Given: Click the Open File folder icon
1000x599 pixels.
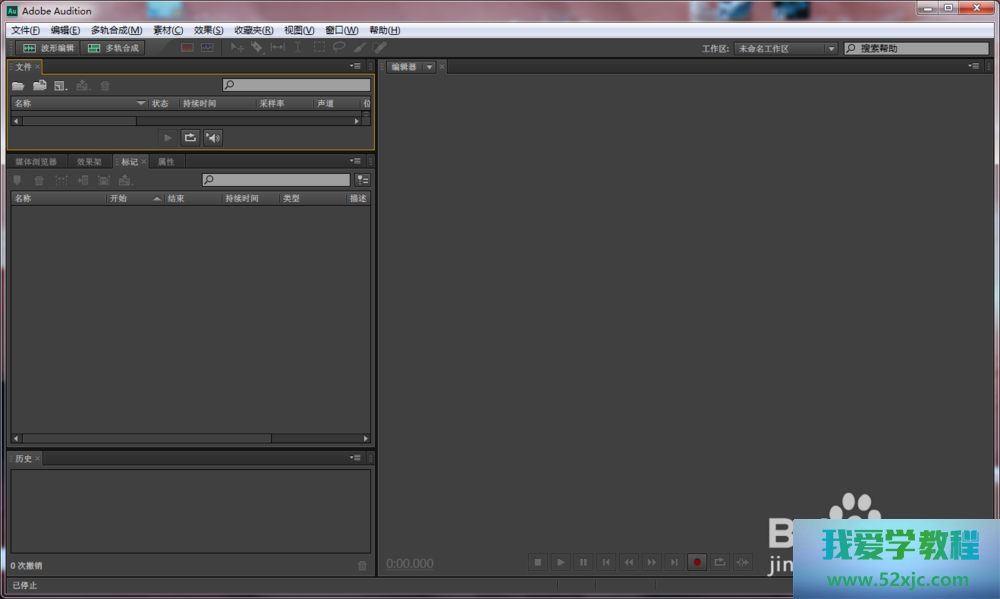Looking at the screenshot, I should click(18, 86).
